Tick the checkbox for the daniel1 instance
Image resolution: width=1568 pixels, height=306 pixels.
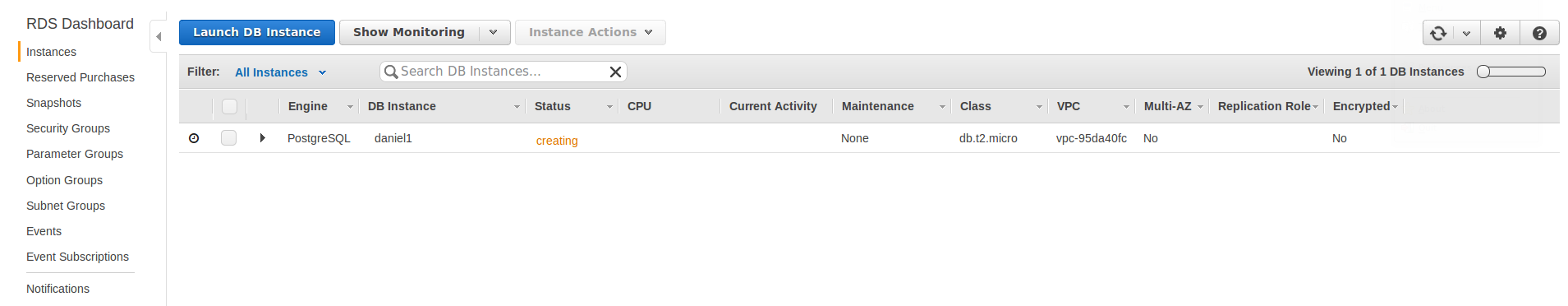tap(228, 138)
